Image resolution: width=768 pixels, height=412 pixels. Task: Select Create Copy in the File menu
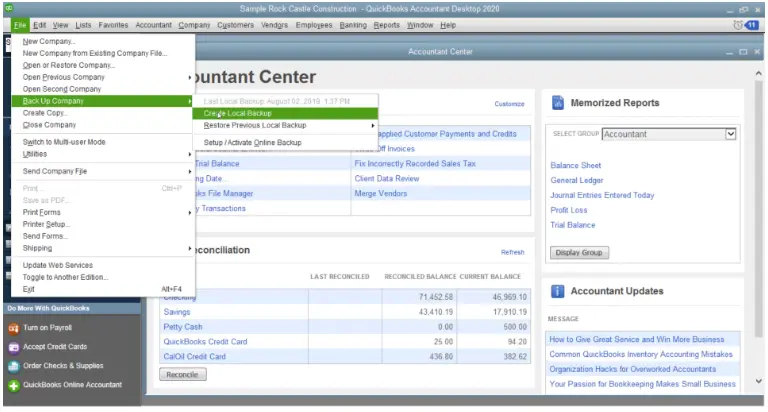[44, 113]
